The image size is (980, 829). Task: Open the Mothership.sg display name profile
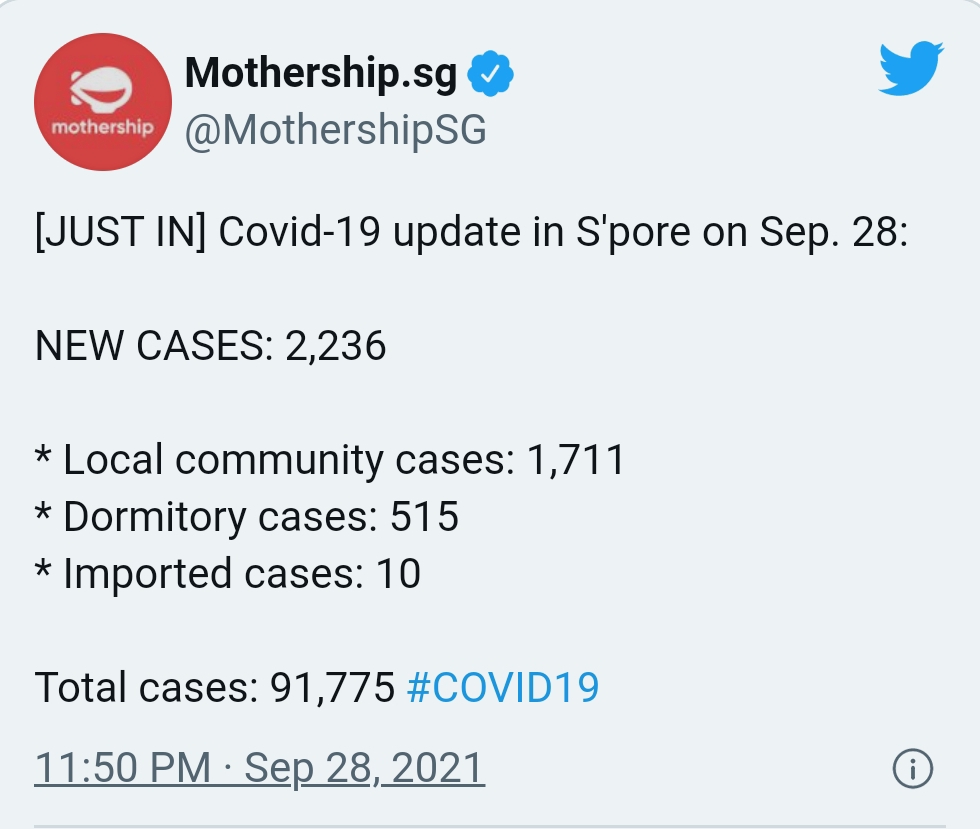(x=321, y=74)
